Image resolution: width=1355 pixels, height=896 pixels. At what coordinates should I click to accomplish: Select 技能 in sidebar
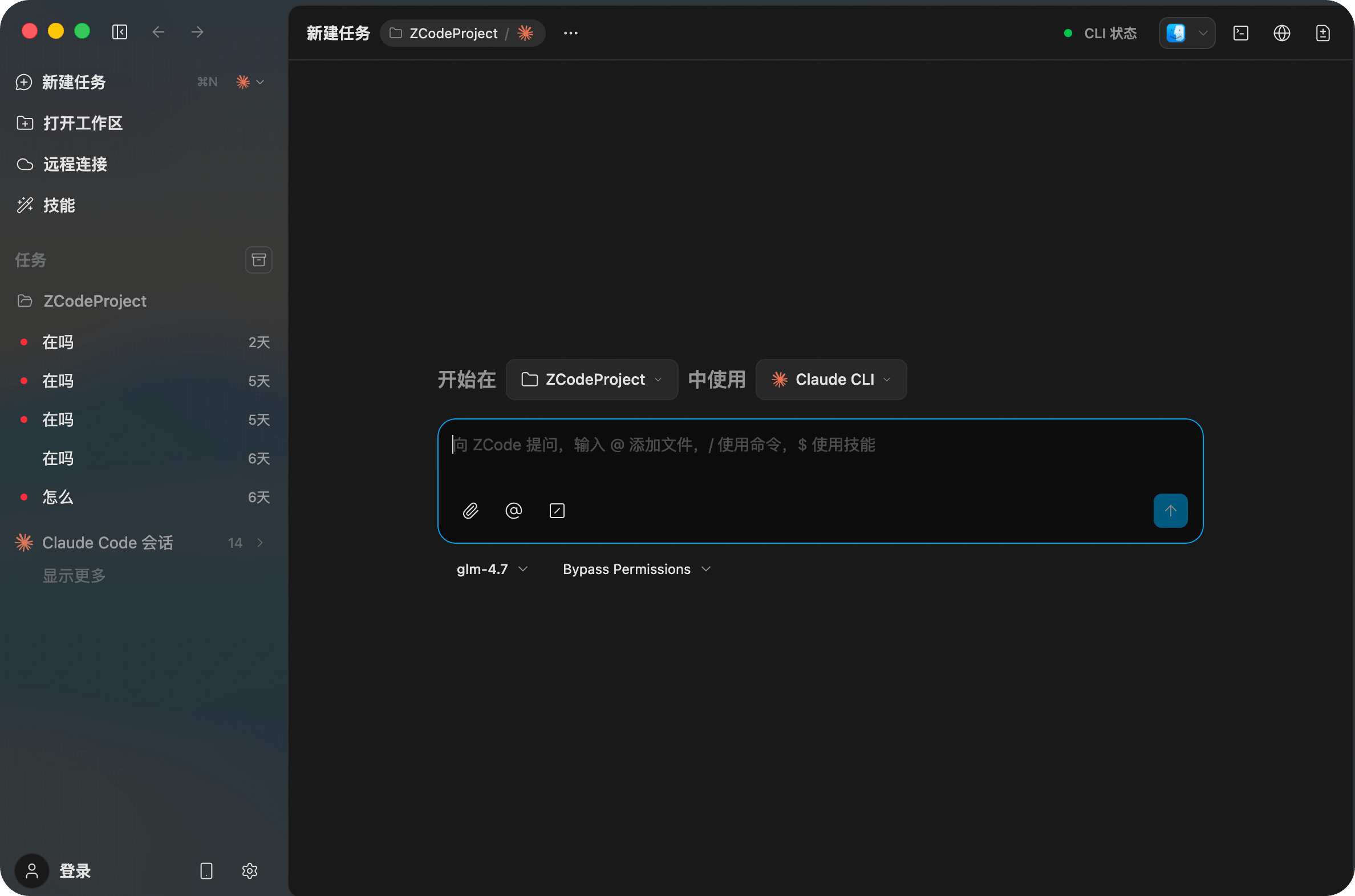pos(59,205)
